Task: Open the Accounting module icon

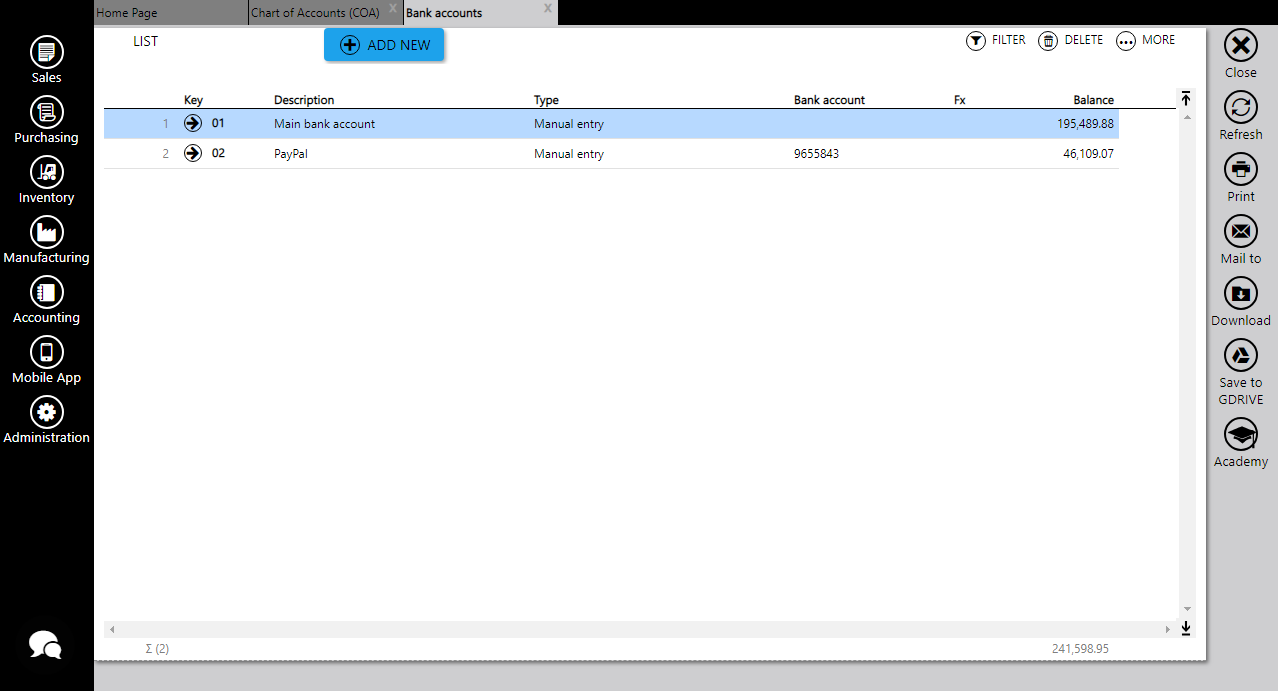Action: pos(47,292)
